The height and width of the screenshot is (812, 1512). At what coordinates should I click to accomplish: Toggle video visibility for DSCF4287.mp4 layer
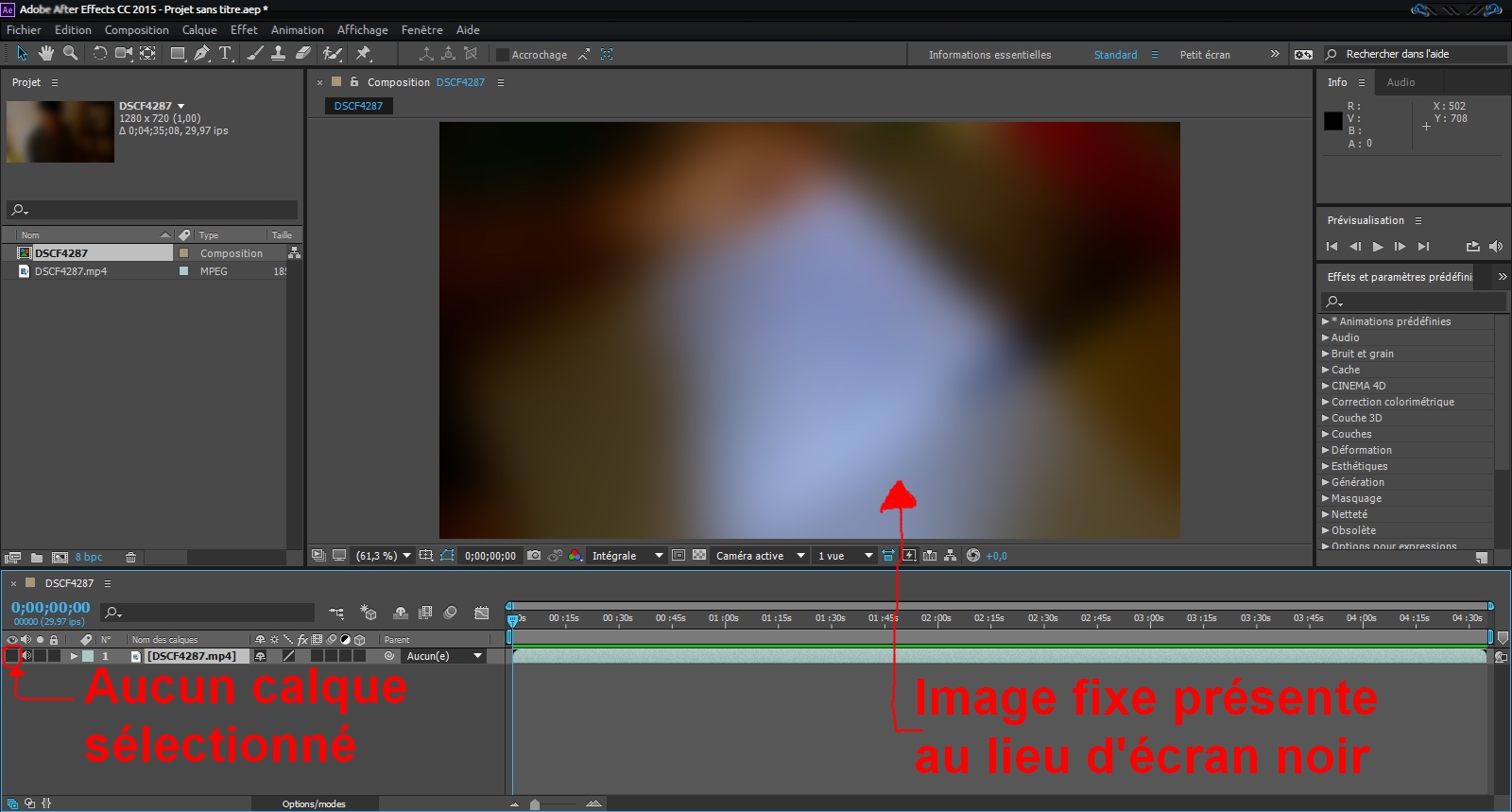tap(11, 656)
